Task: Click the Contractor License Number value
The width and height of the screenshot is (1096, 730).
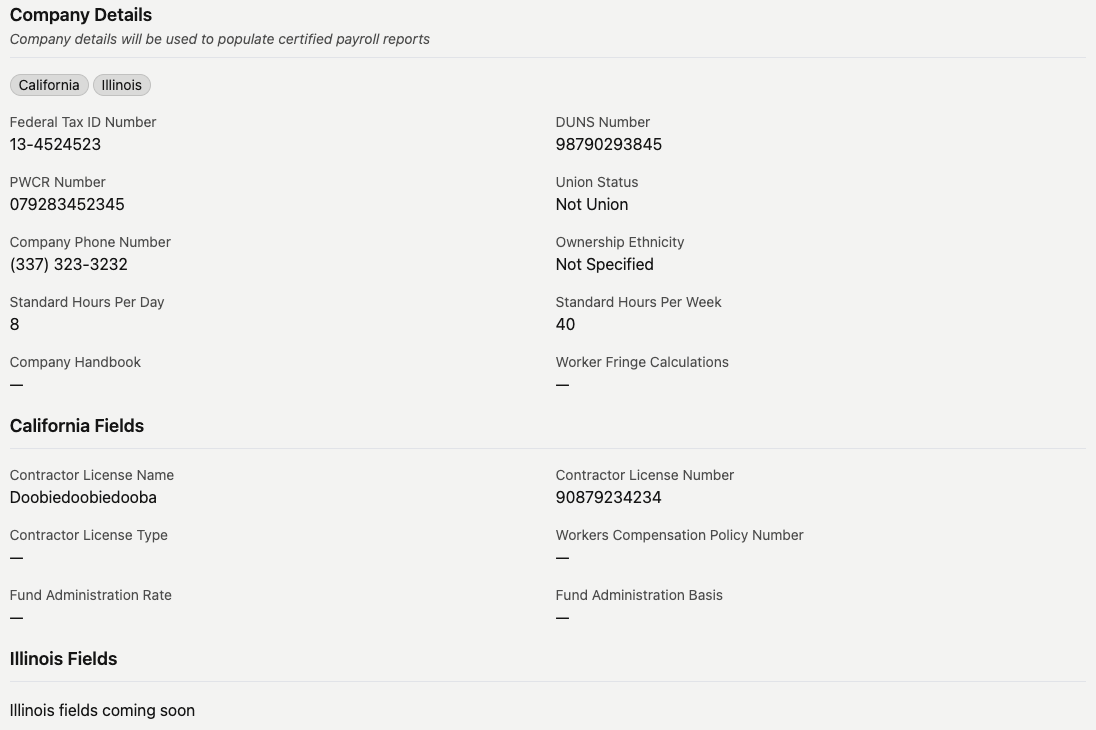Action: click(608, 497)
